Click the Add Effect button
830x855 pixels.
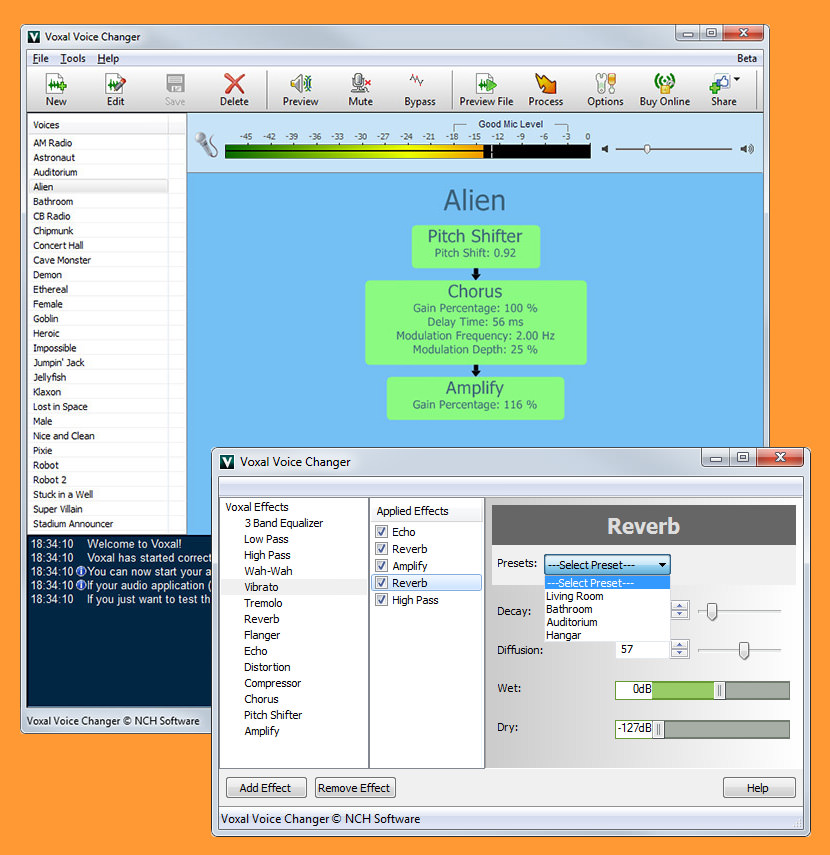point(266,787)
